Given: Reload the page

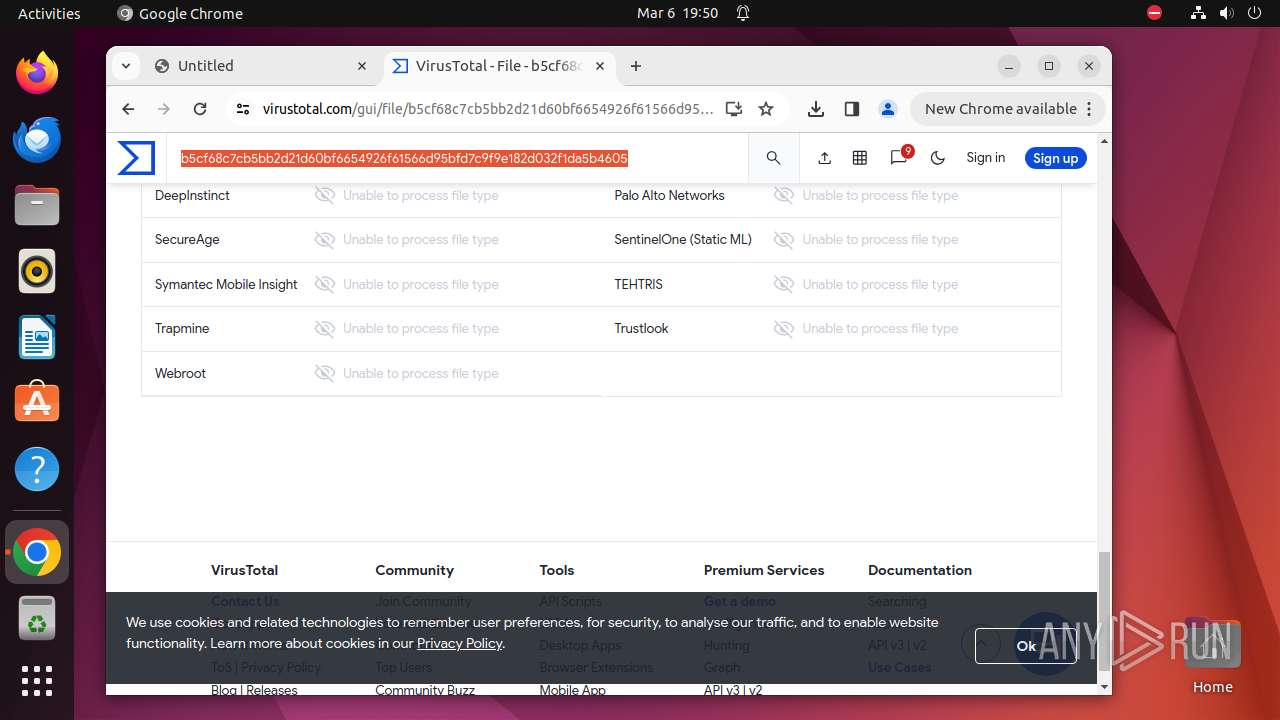Looking at the screenshot, I should (200, 109).
